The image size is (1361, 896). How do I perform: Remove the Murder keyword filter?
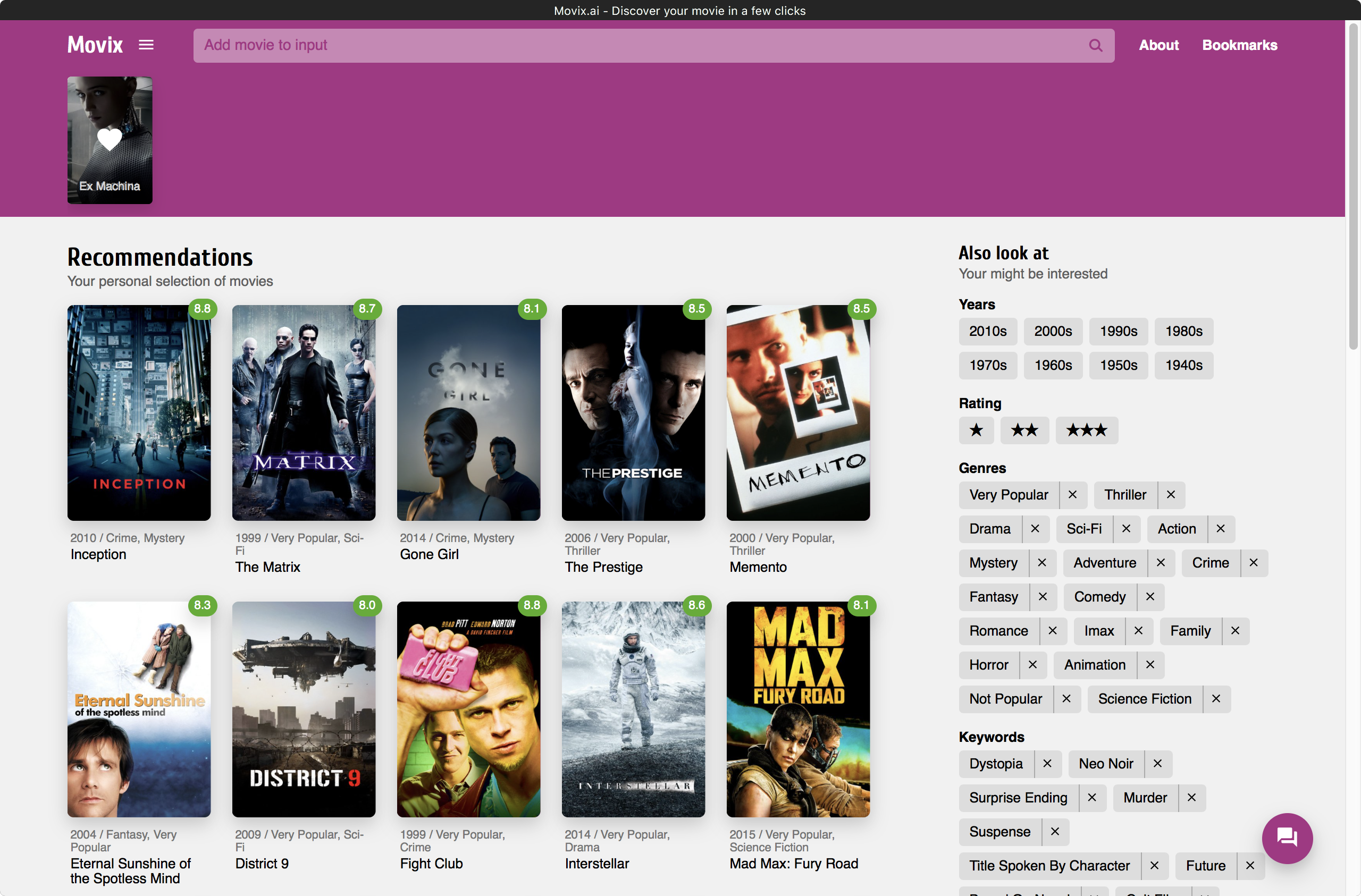click(x=1192, y=798)
